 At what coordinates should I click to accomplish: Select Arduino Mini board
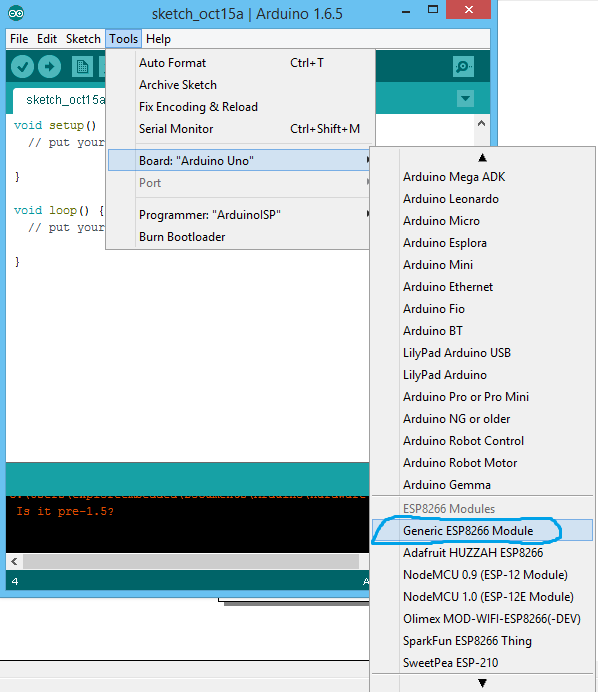pyautogui.click(x=482, y=265)
